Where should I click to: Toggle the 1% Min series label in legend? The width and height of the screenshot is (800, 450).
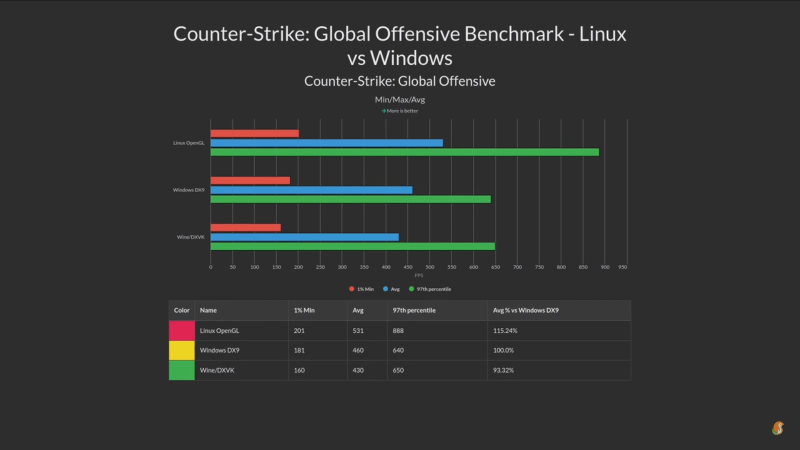[365, 288]
